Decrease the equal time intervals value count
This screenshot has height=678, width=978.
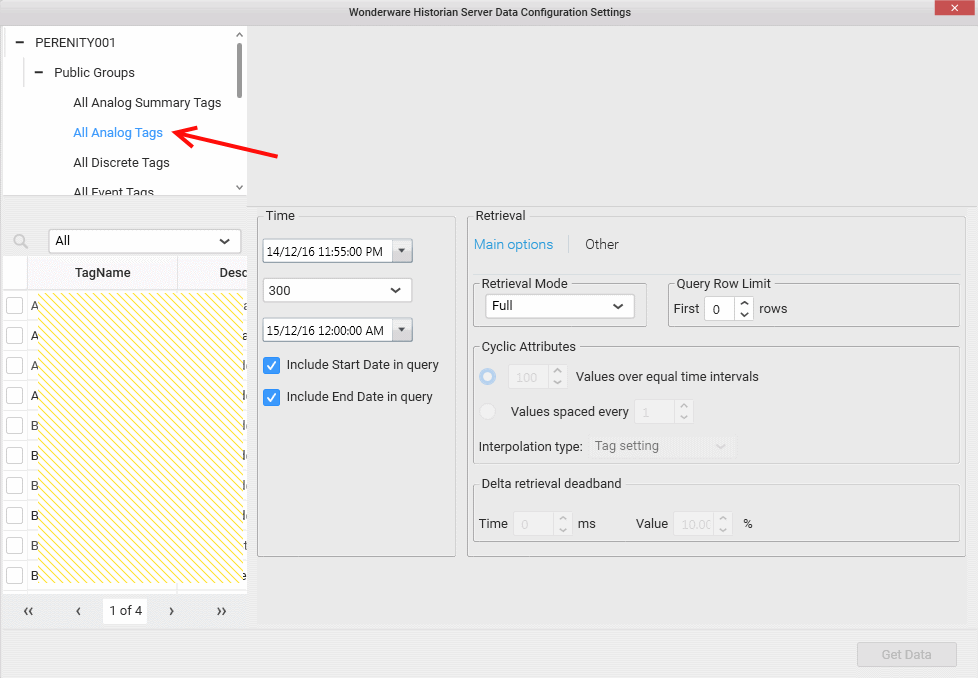[558, 382]
